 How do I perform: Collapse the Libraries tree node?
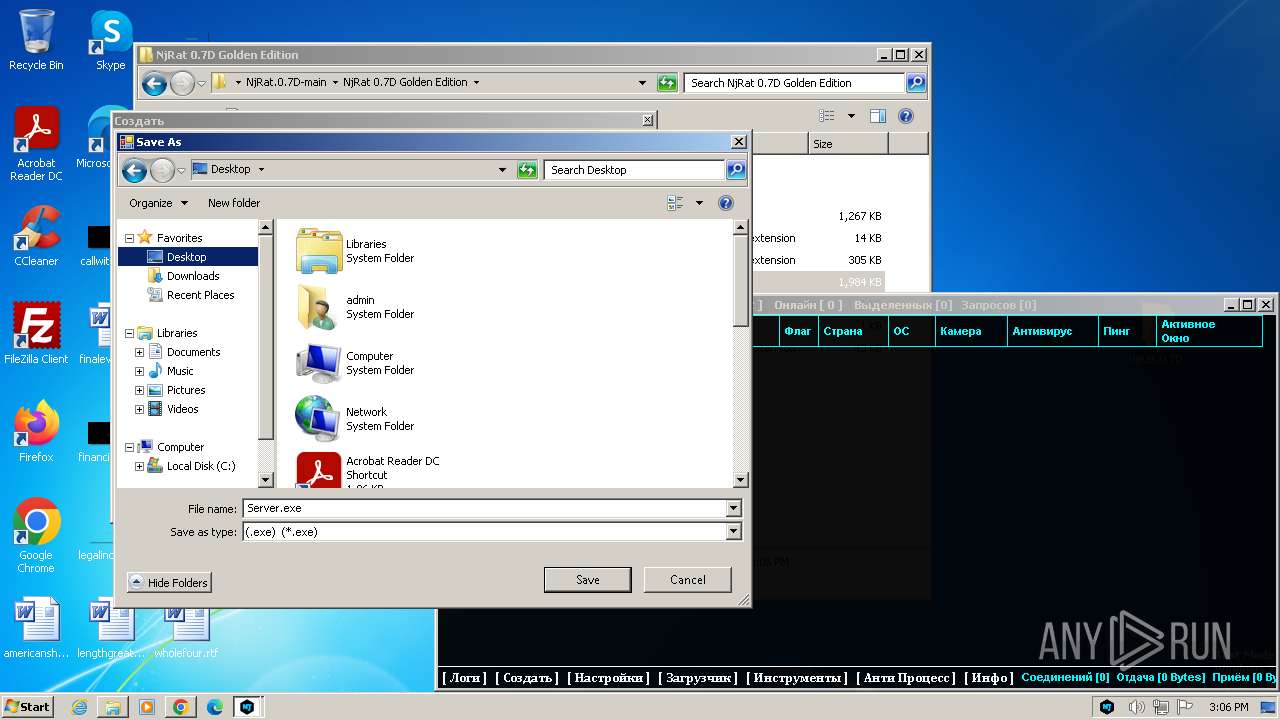(x=129, y=333)
